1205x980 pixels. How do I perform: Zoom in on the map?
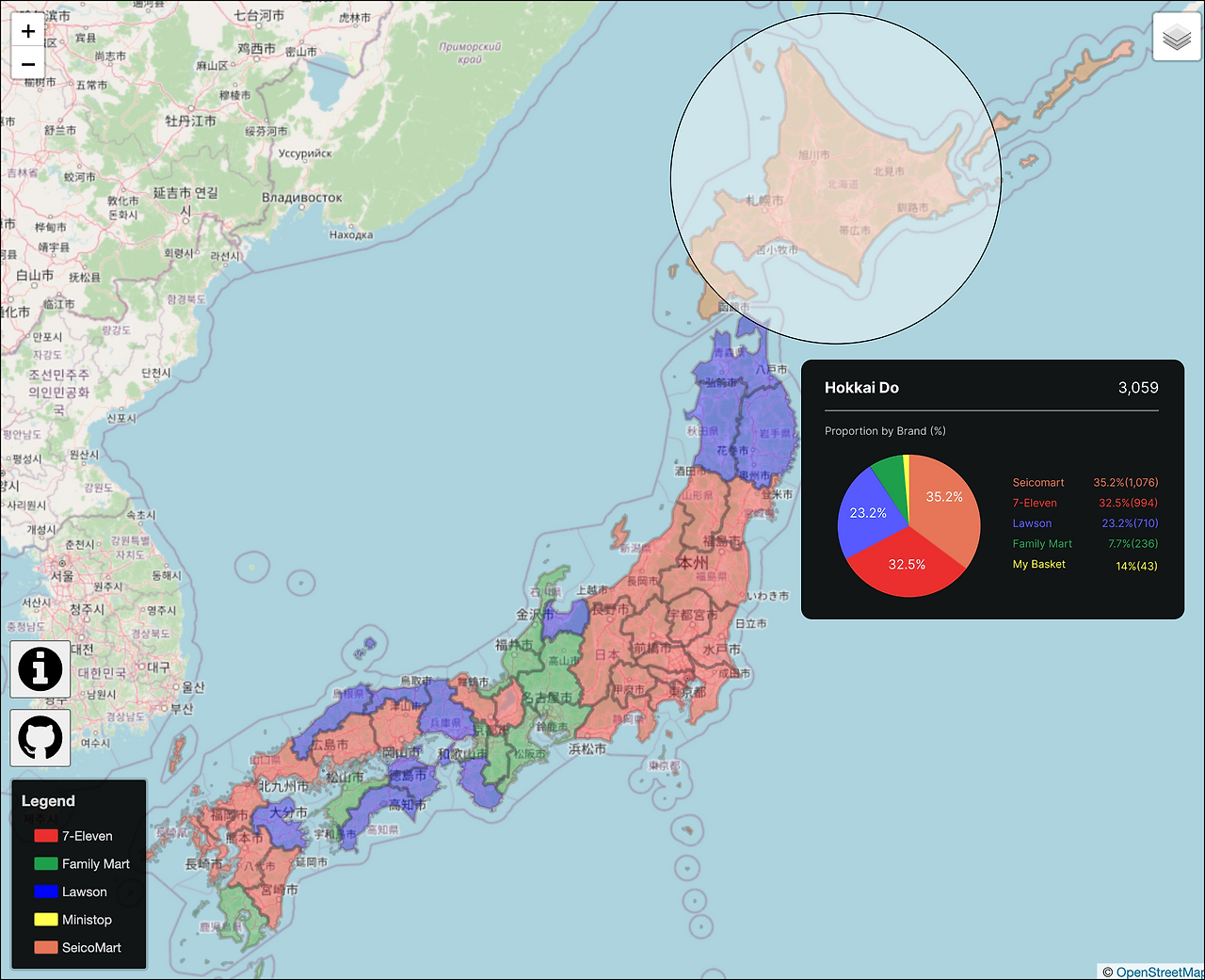27,30
